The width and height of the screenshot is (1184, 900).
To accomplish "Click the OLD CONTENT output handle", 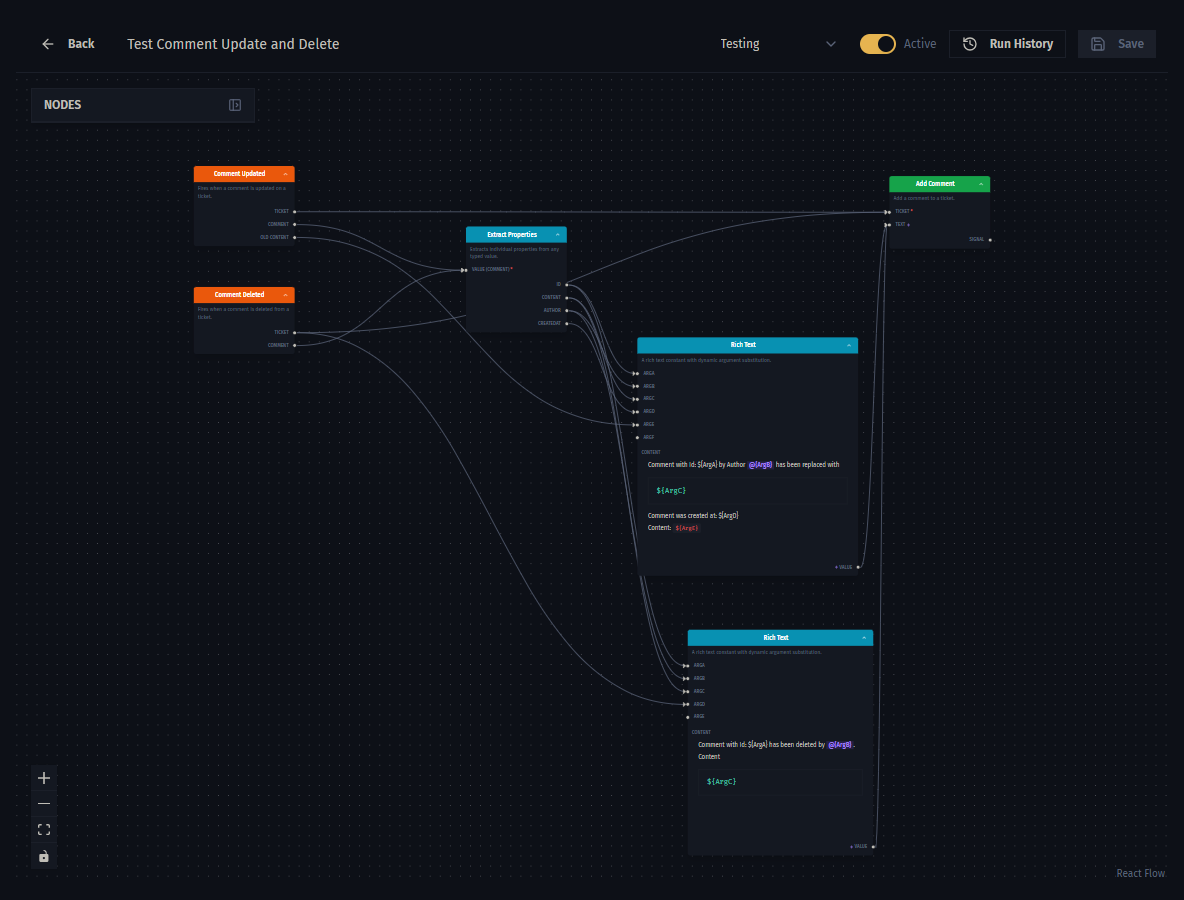I will click(294, 237).
